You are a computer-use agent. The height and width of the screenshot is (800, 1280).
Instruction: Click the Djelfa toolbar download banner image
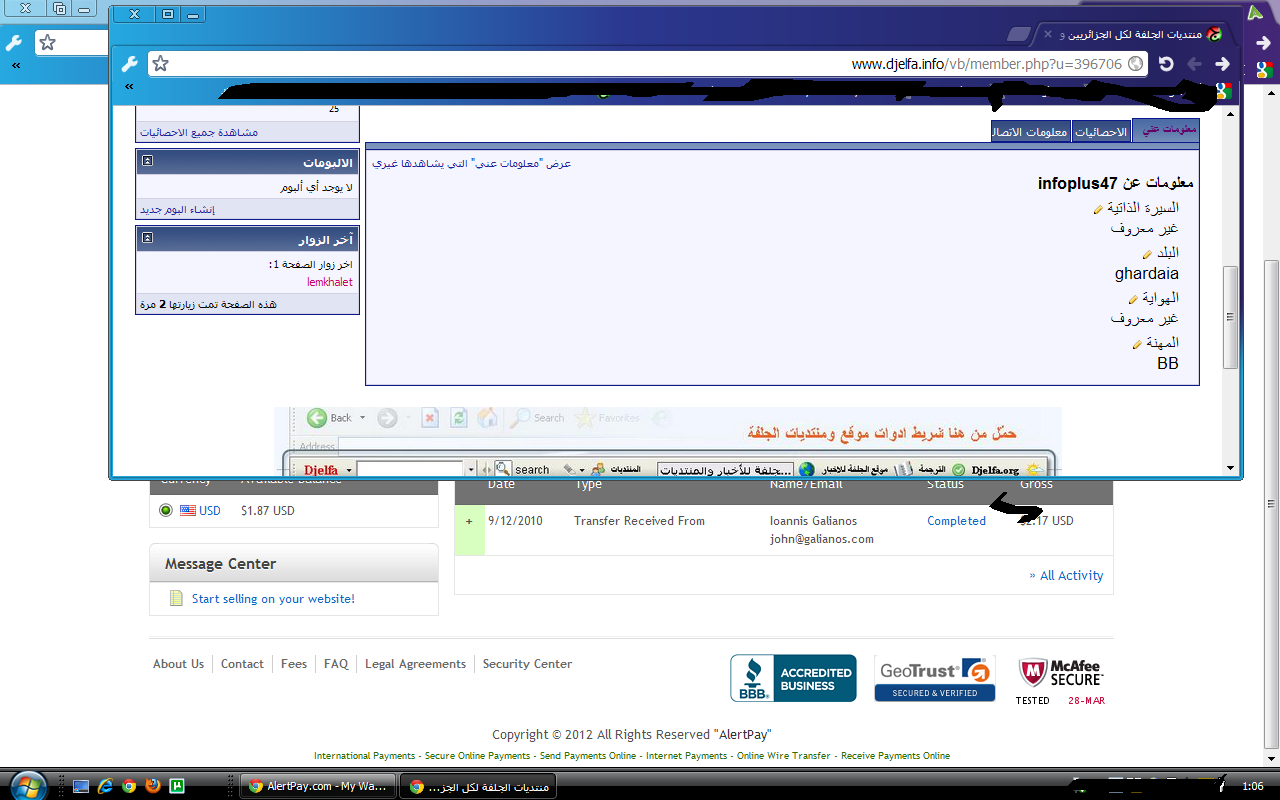(668, 441)
